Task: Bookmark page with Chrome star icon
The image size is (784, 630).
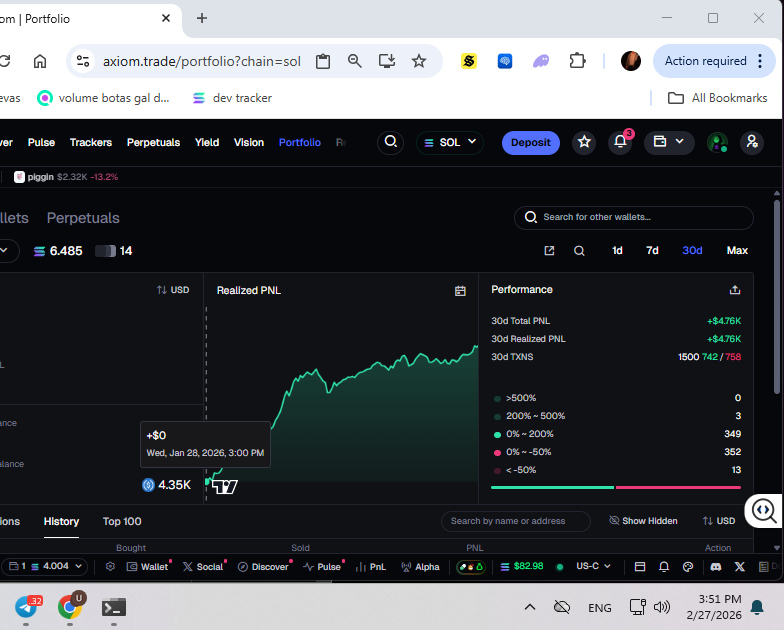Action: (x=418, y=61)
